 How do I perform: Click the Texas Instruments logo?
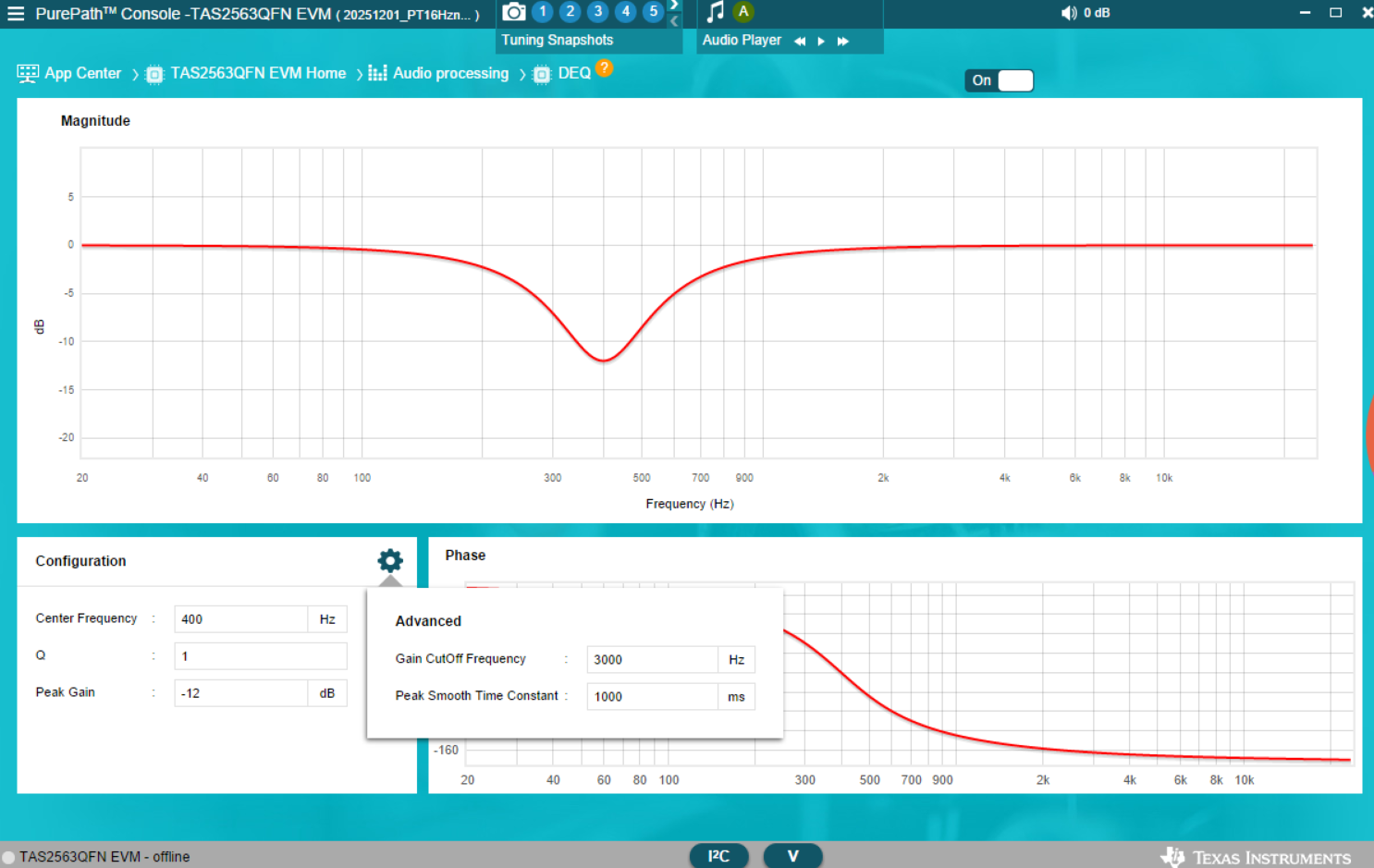point(1256,857)
